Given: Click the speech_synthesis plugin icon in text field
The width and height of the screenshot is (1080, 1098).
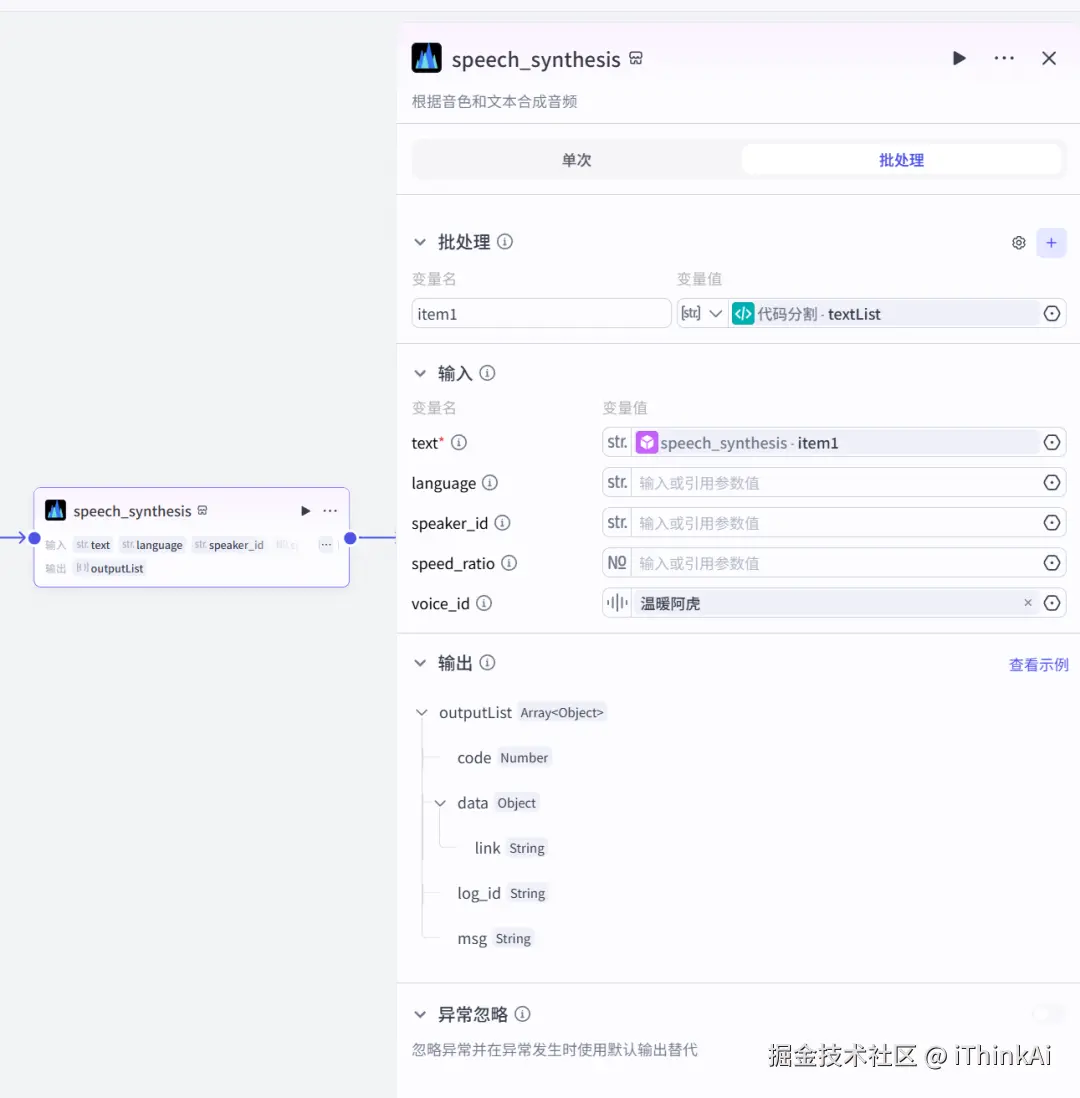Looking at the screenshot, I should [646, 442].
